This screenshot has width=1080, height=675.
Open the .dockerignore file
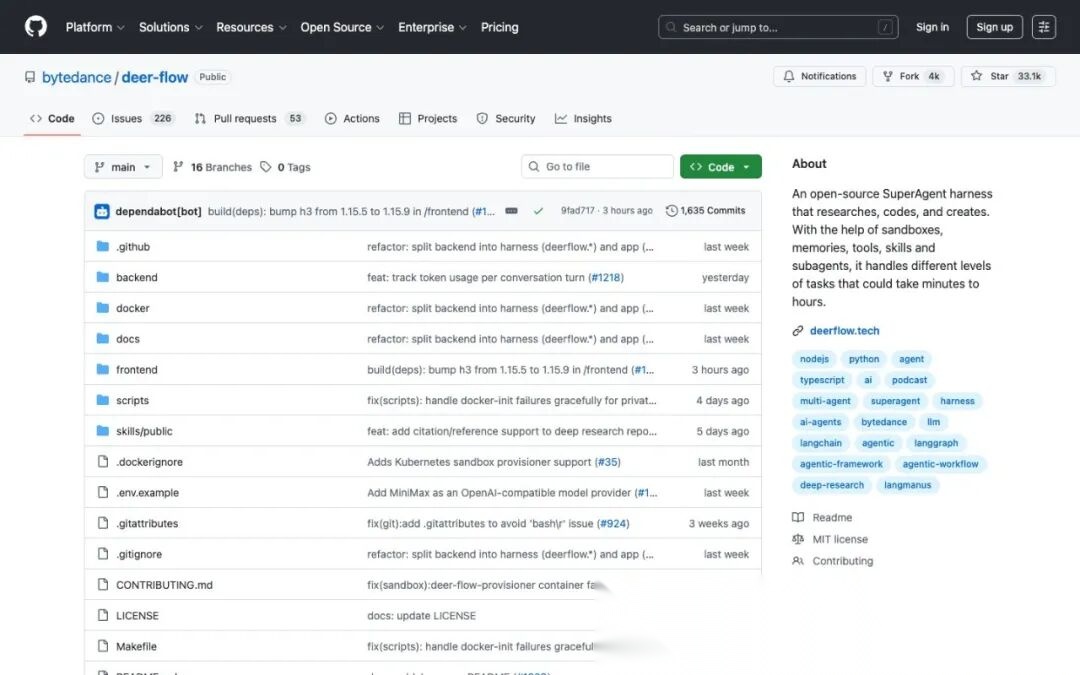149,462
